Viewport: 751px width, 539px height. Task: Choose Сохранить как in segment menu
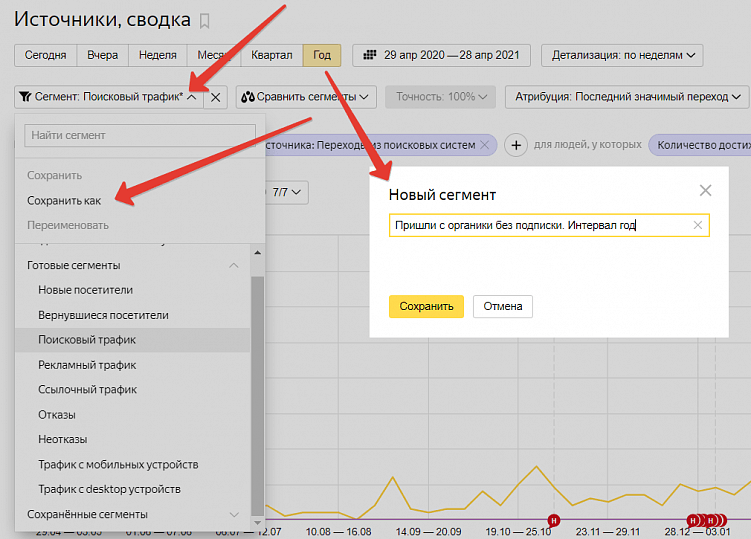point(64,201)
